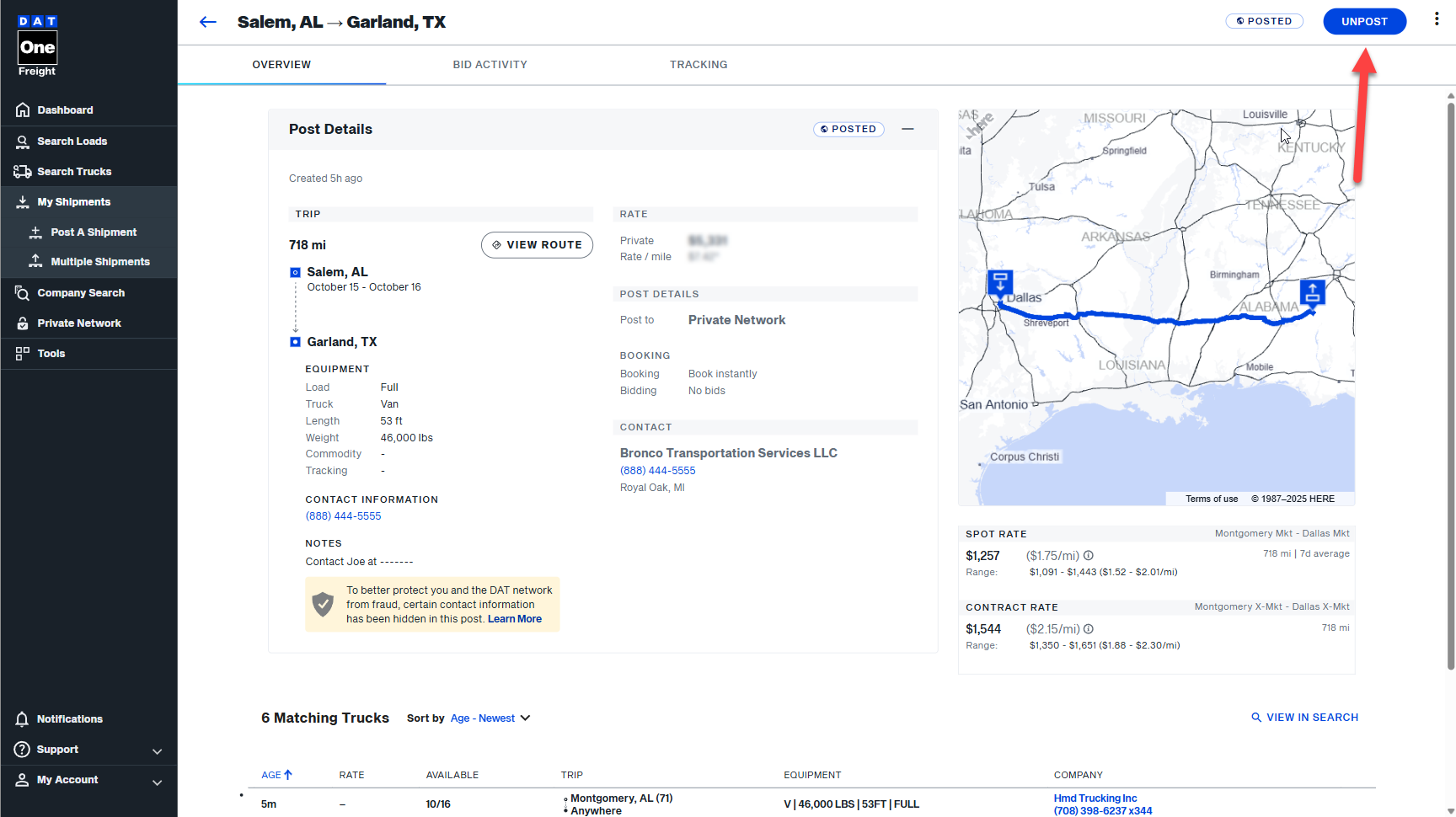1456x817 pixels.
Task: Click the spot rate info icon
Action: tap(1089, 556)
